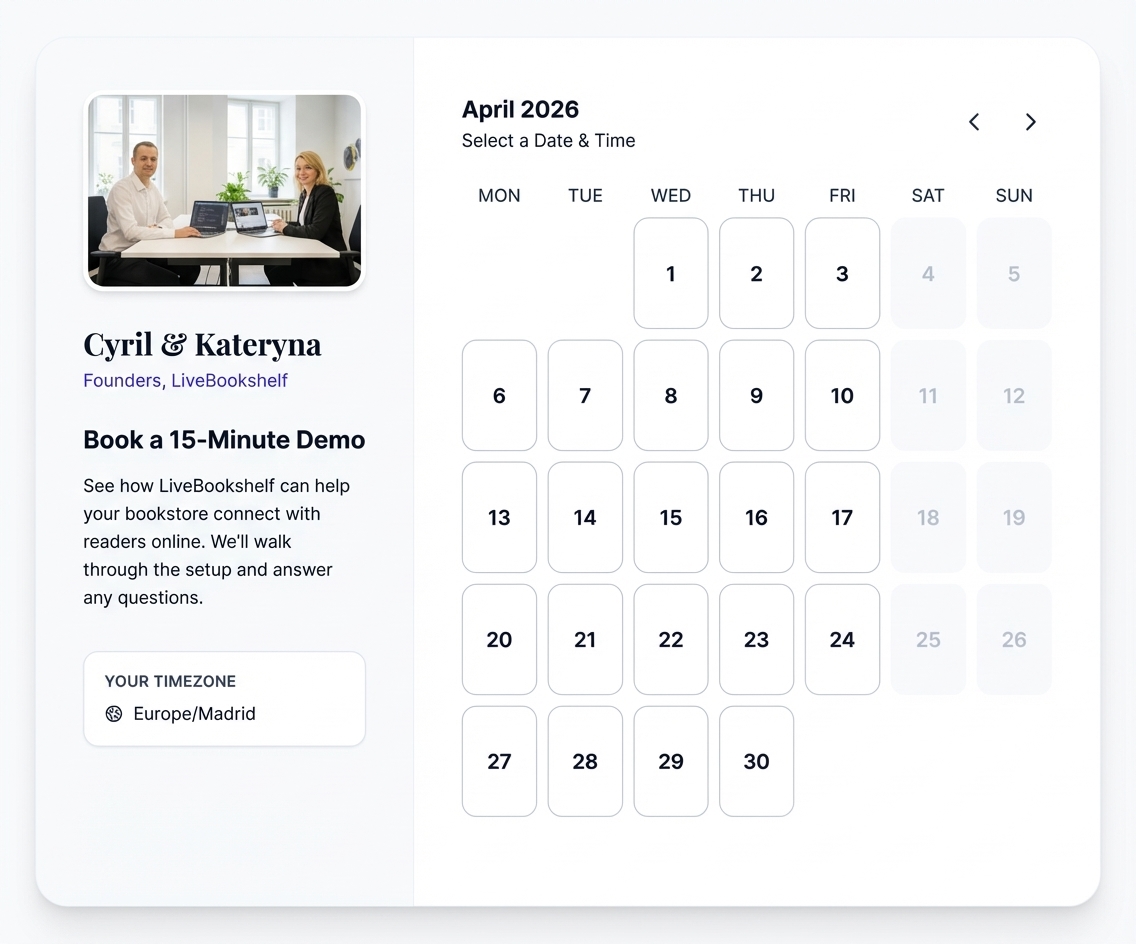
Task: Click the April 2026 month title
Action: pyautogui.click(x=520, y=109)
